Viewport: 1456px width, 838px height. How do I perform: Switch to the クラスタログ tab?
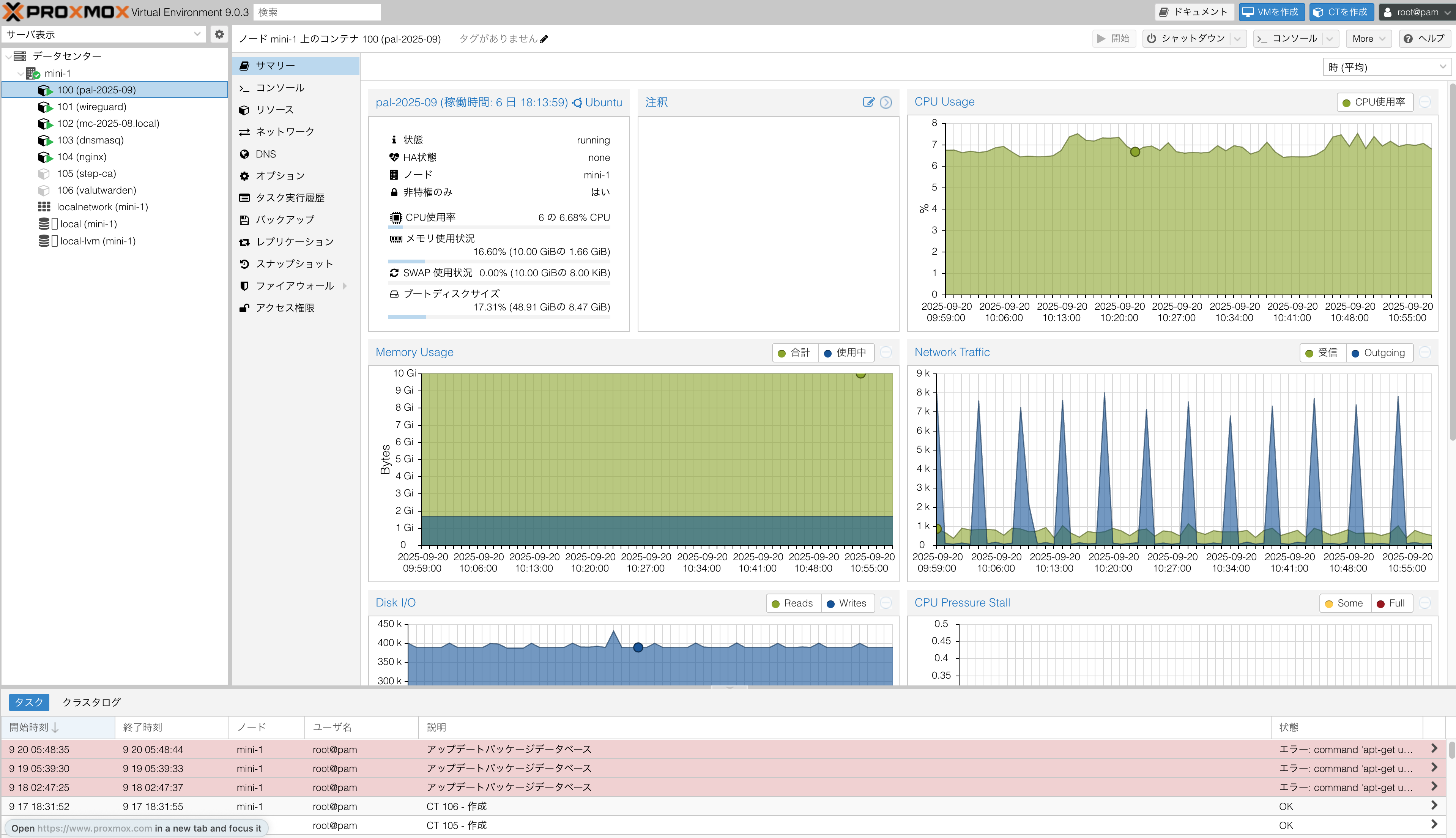[91, 702]
